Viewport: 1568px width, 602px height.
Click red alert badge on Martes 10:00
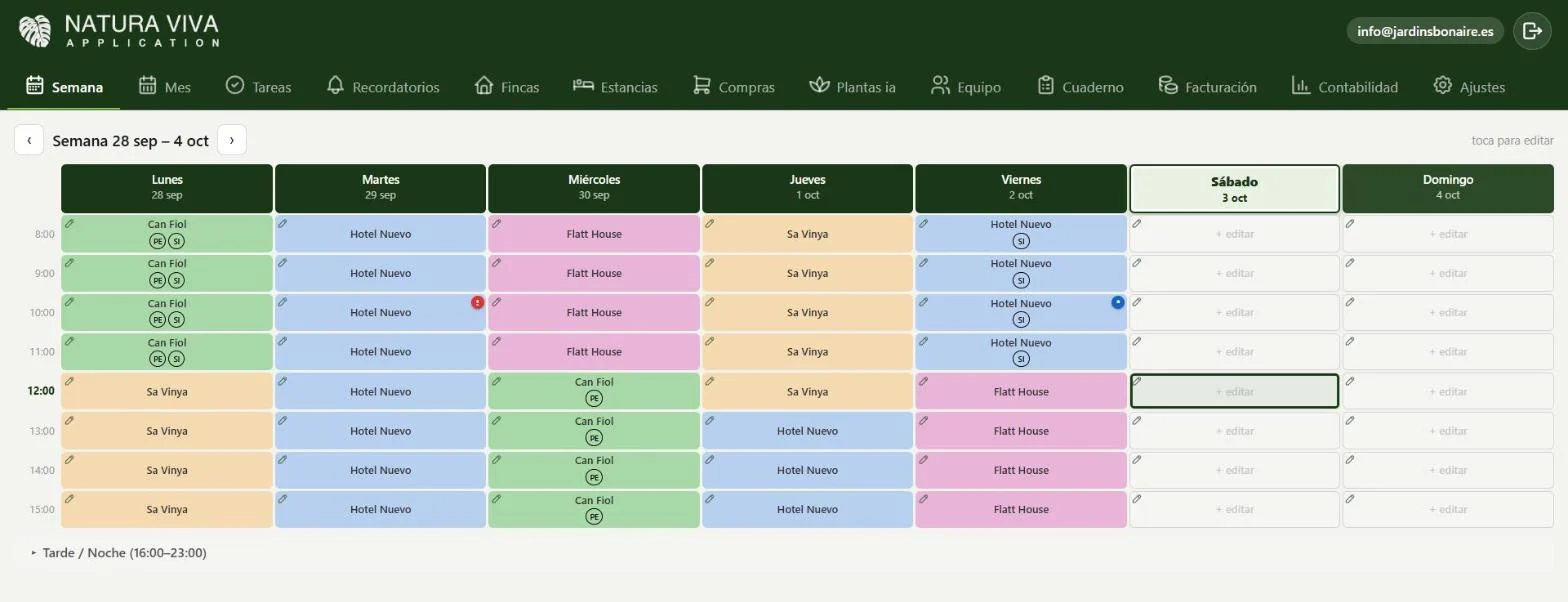pos(478,302)
